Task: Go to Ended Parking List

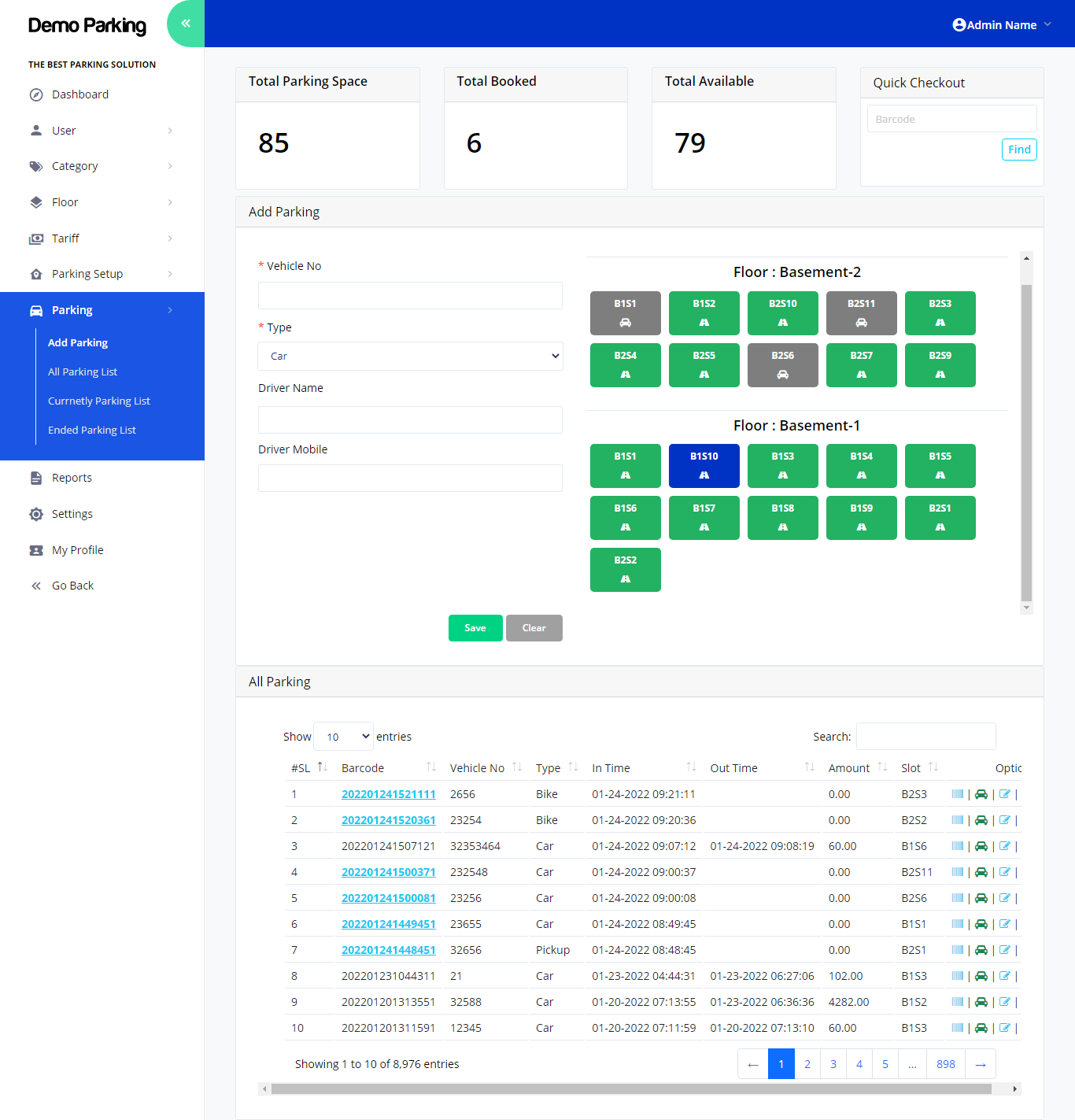Action: point(92,431)
